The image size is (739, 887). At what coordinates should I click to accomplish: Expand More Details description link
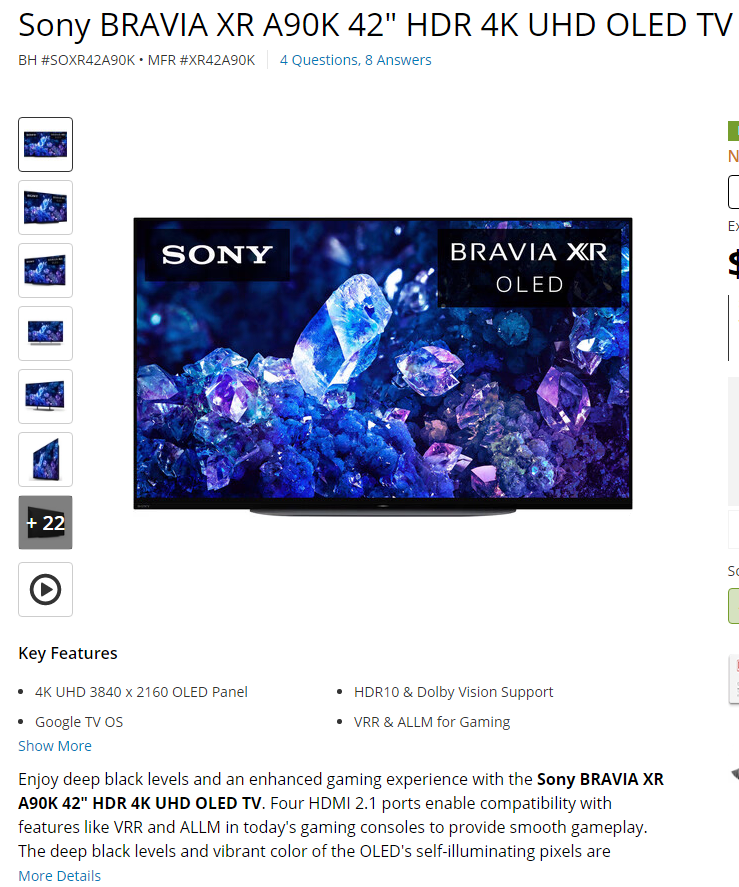59,876
